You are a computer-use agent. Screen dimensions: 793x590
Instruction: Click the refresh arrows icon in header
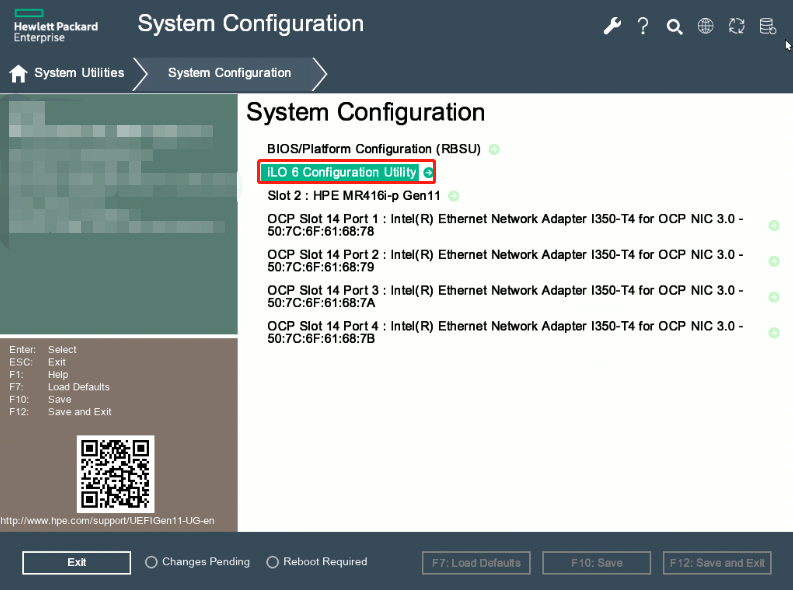click(x=737, y=26)
